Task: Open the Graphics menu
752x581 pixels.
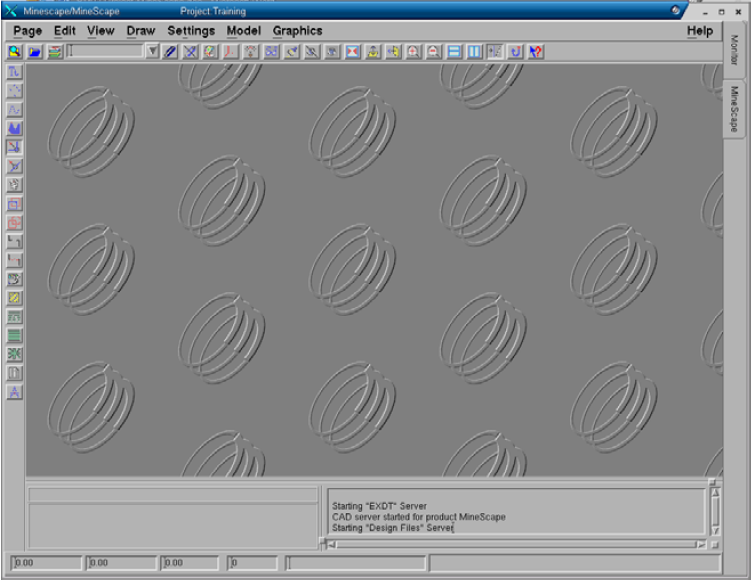Action: [x=297, y=31]
